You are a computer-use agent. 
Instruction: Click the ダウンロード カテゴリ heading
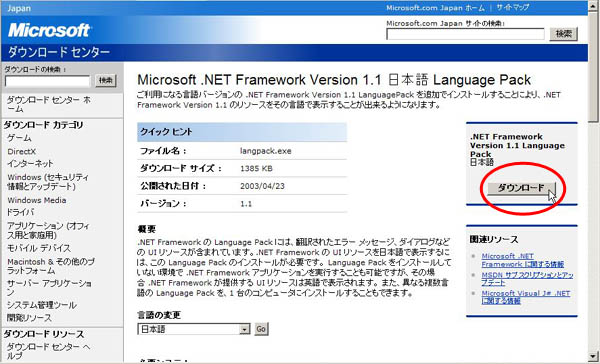[x=43, y=125]
